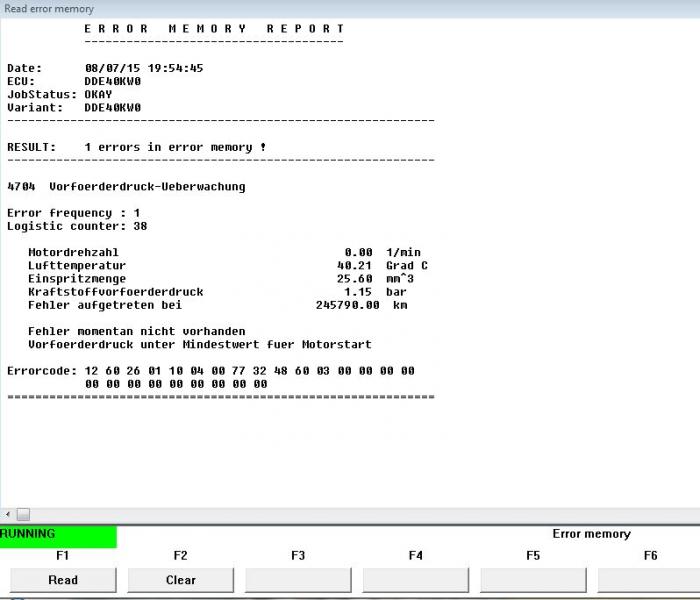Click the blank button under F6
The height and width of the screenshot is (600, 700).
(648, 580)
